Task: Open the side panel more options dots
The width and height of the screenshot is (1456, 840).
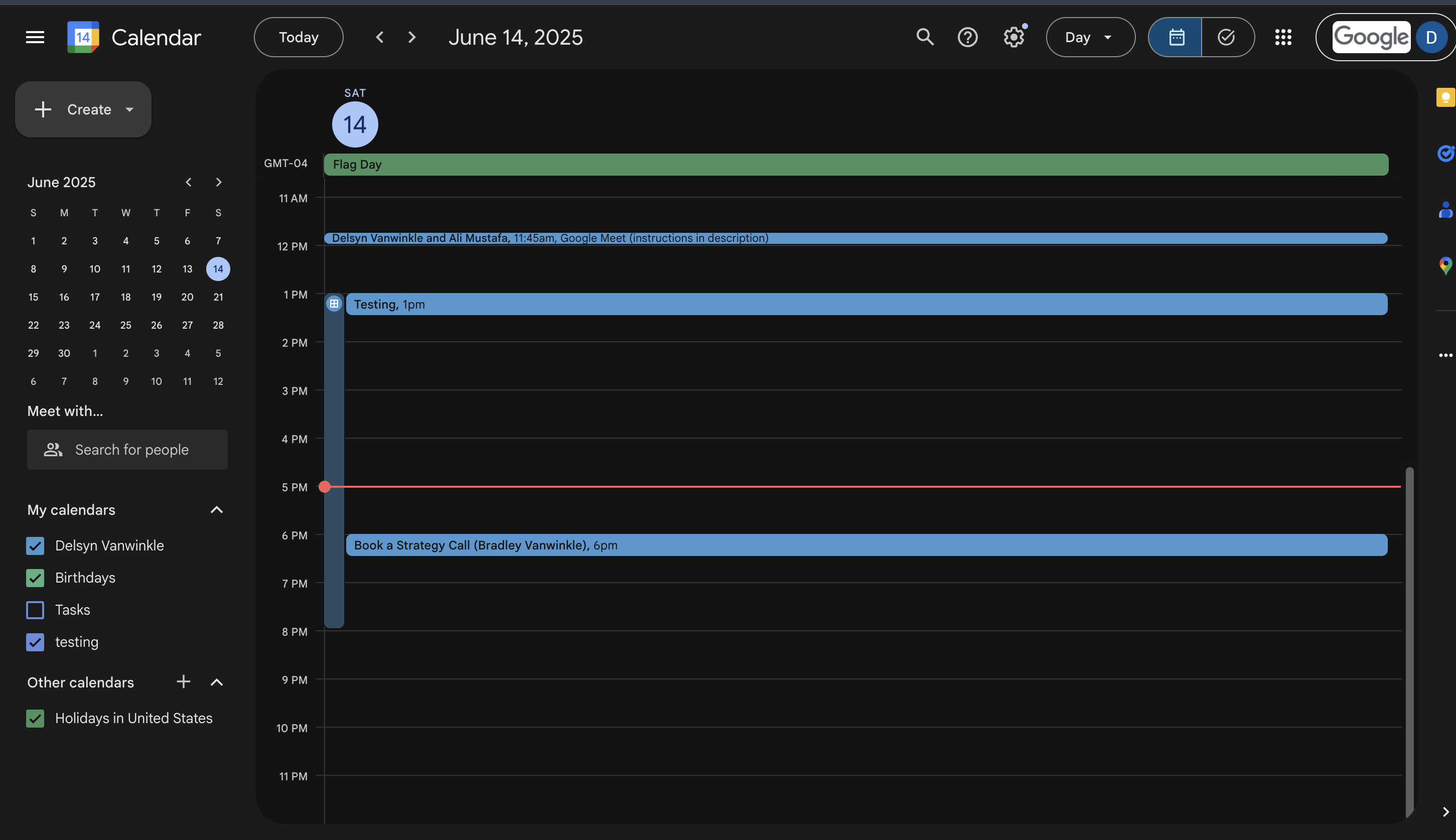Action: [x=1445, y=355]
